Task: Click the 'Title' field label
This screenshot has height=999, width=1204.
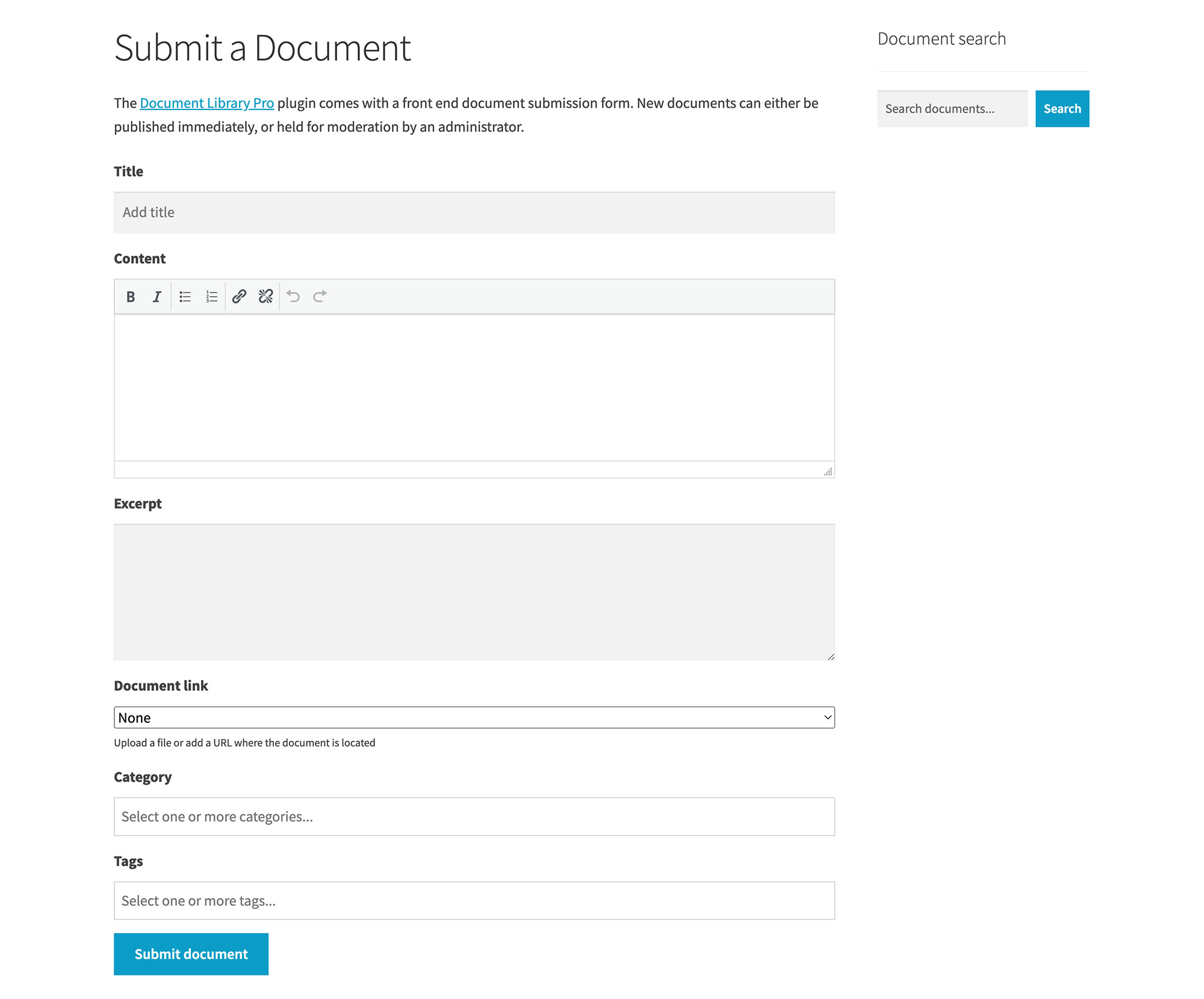Action: point(128,172)
